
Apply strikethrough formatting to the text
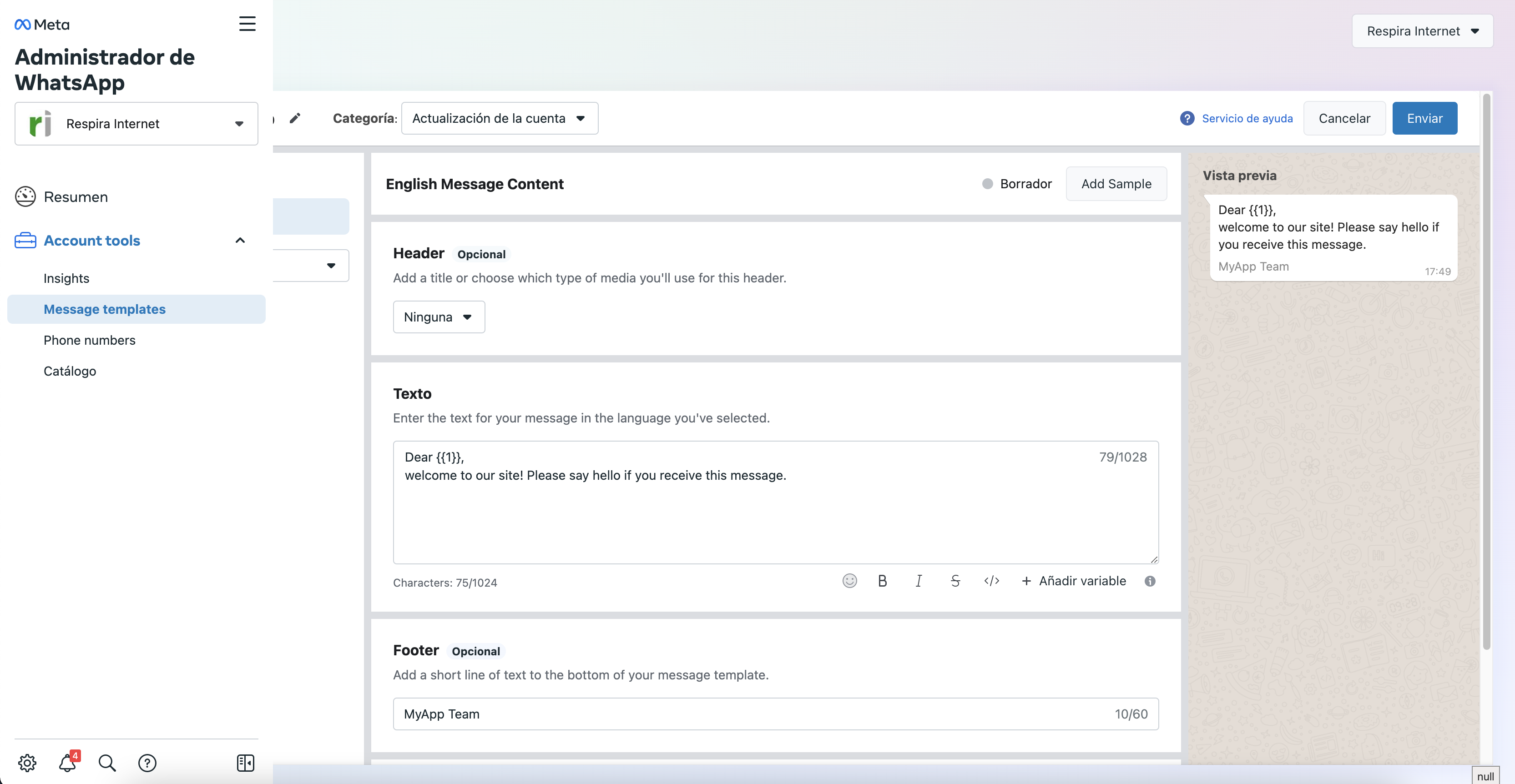click(955, 581)
